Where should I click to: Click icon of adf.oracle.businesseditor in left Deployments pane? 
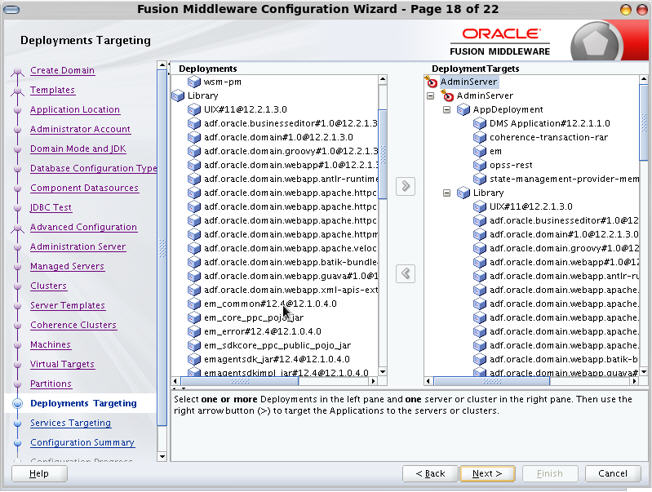pyautogui.click(x=194, y=124)
